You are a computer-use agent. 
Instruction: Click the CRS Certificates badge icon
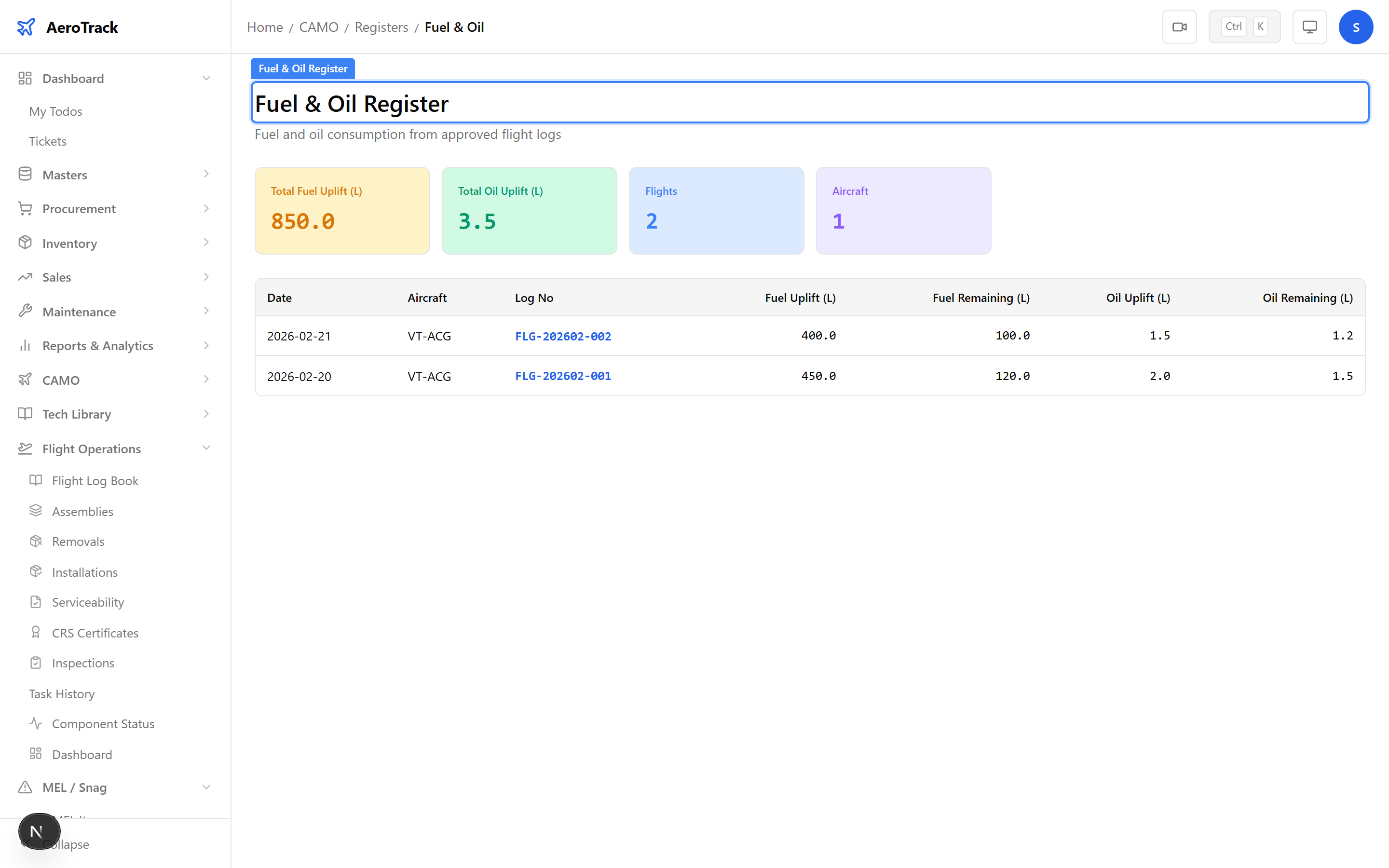36,633
